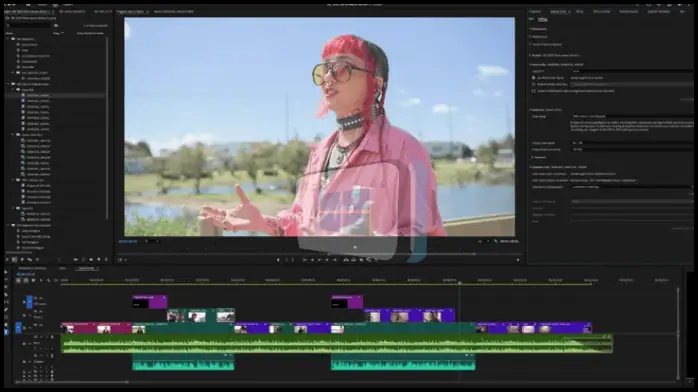Open Program Monitor playback resolution dropdown
This screenshot has height=392, width=698.
click(x=484, y=241)
